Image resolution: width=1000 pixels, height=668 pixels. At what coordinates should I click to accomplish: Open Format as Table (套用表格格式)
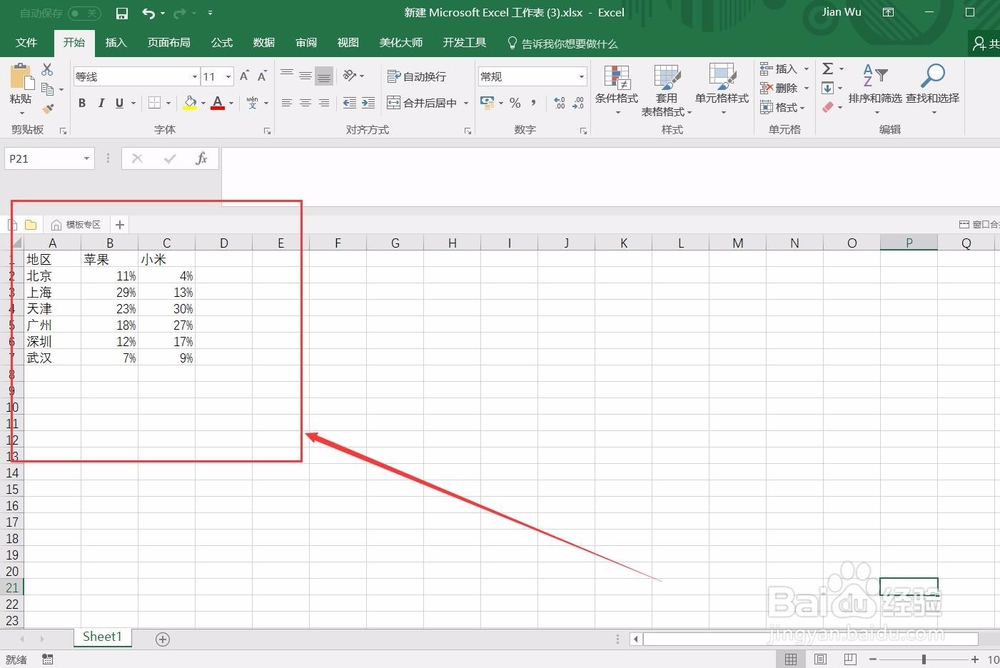(666, 89)
